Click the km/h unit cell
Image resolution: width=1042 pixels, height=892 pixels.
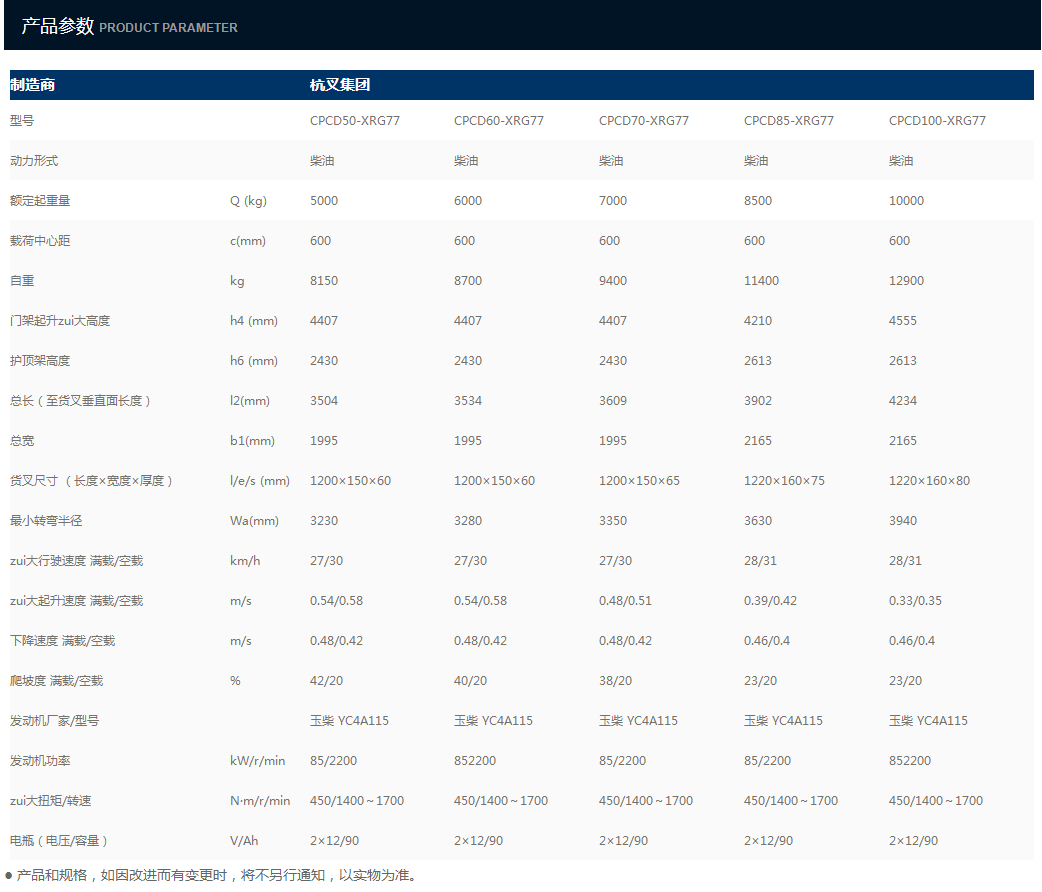245,561
